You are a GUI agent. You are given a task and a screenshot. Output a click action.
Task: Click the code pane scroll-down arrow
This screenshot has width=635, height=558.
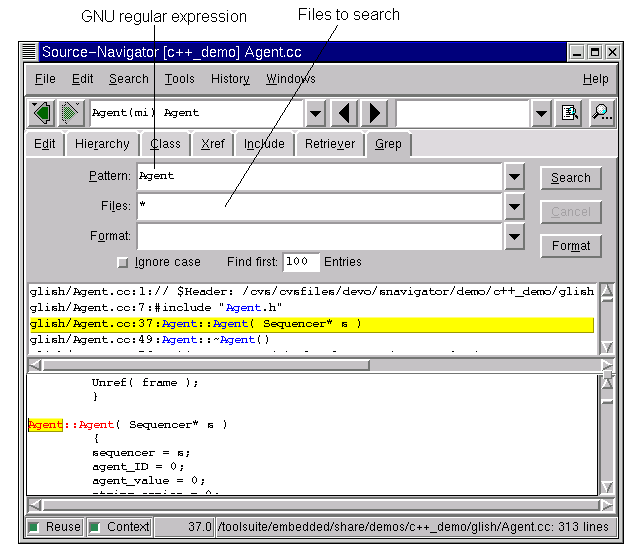coord(607,487)
